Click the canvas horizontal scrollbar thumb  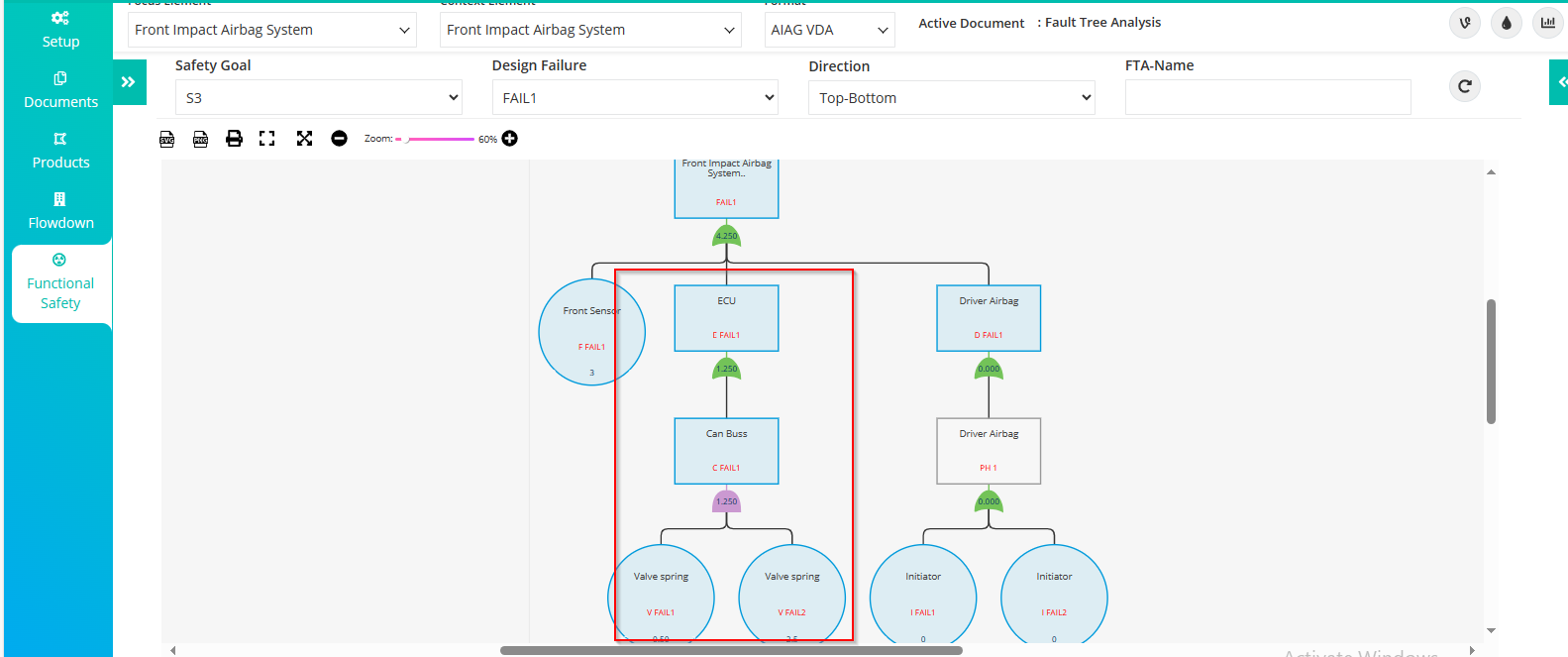[x=731, y=651]
